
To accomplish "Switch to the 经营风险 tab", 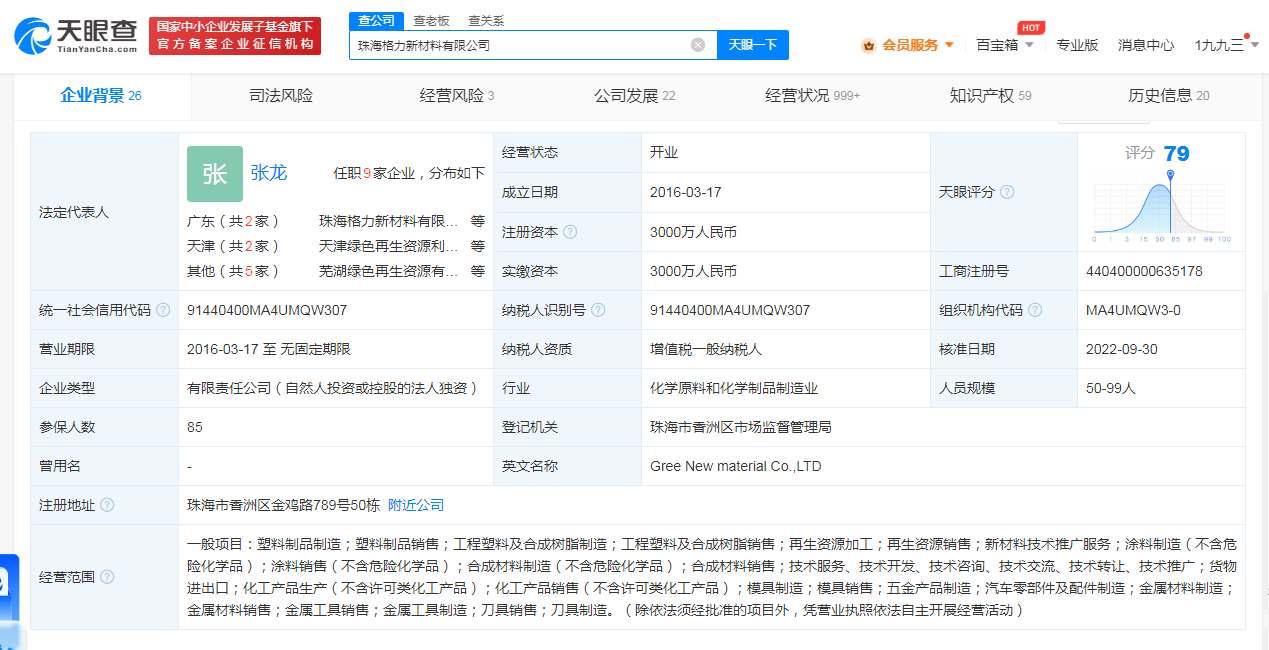I will click(457, 96).
